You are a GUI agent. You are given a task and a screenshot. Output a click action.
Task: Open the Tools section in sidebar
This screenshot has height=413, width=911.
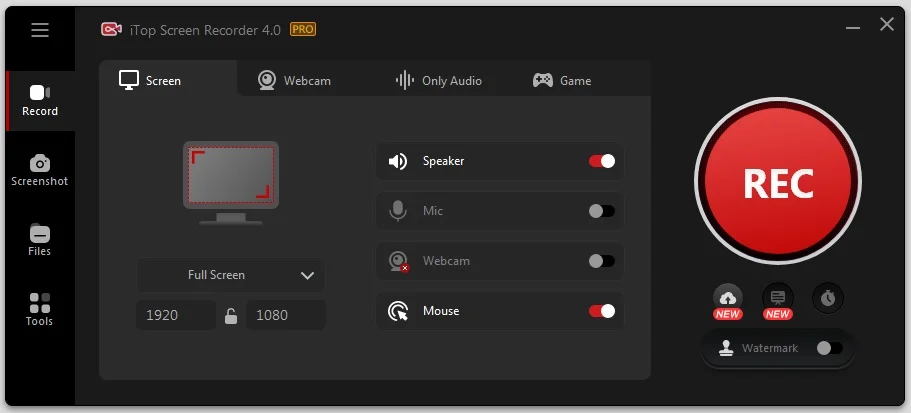click(40, 310)
